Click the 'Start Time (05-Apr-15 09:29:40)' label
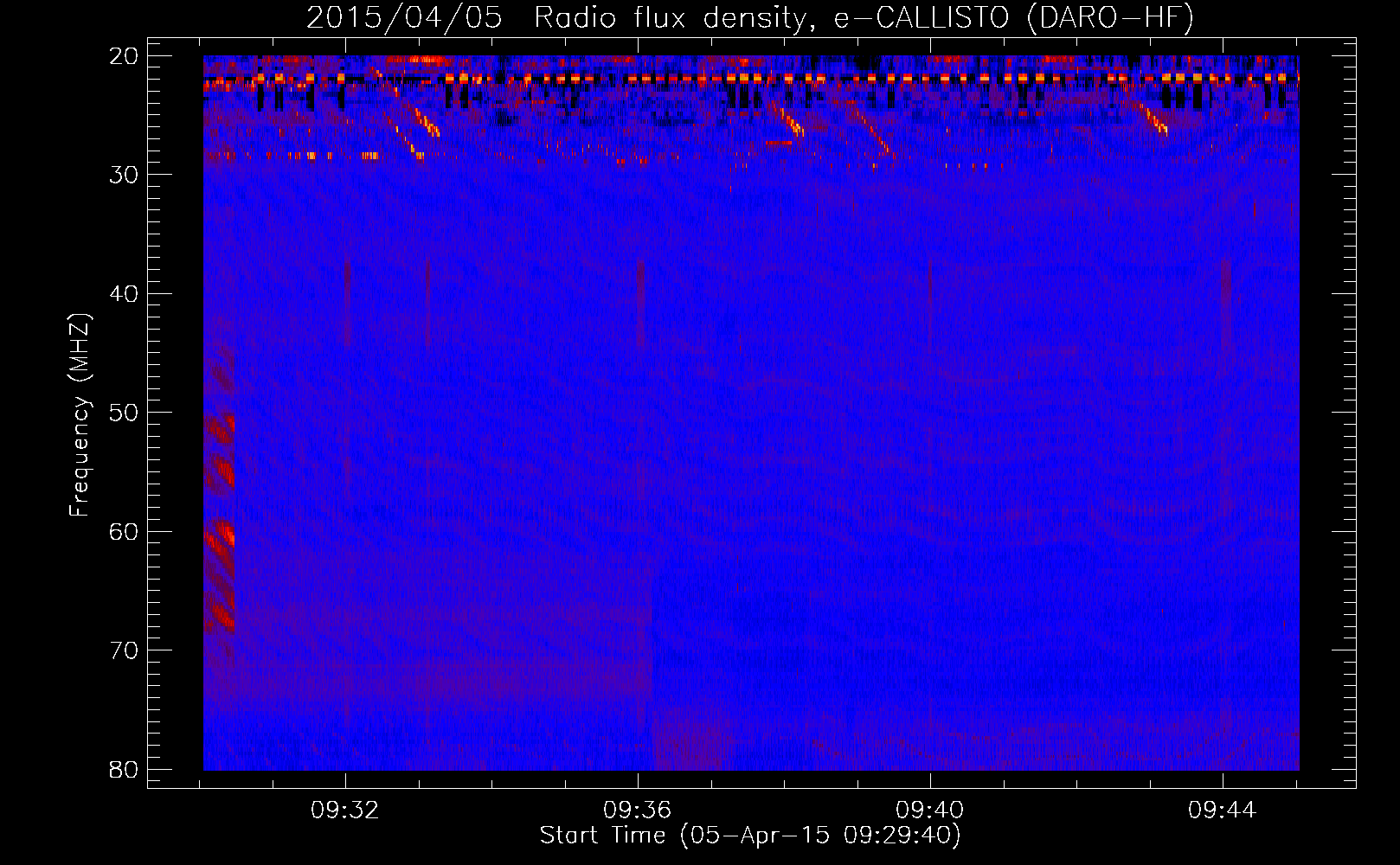Viewport: 1400px width, 865px height. click(750, 836)
